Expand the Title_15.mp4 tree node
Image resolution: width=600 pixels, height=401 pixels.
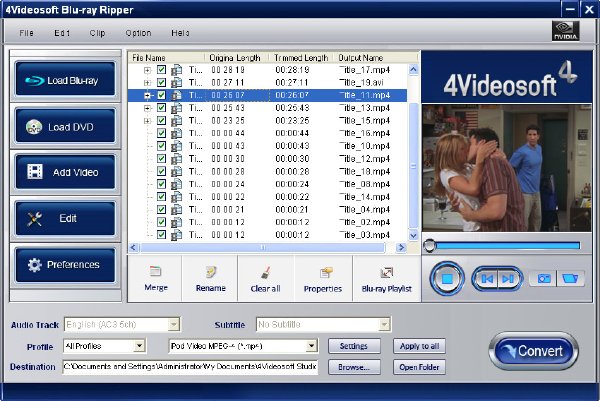tap(147, 121)
